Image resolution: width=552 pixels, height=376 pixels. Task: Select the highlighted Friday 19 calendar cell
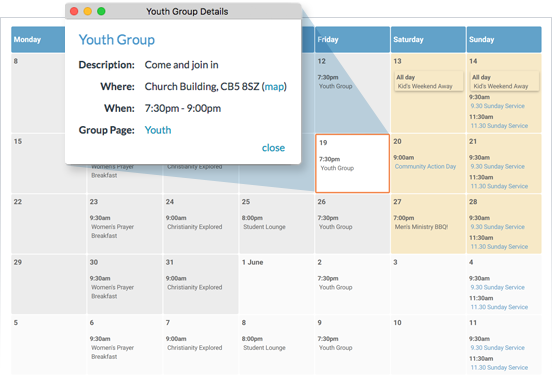pos(352,163)
